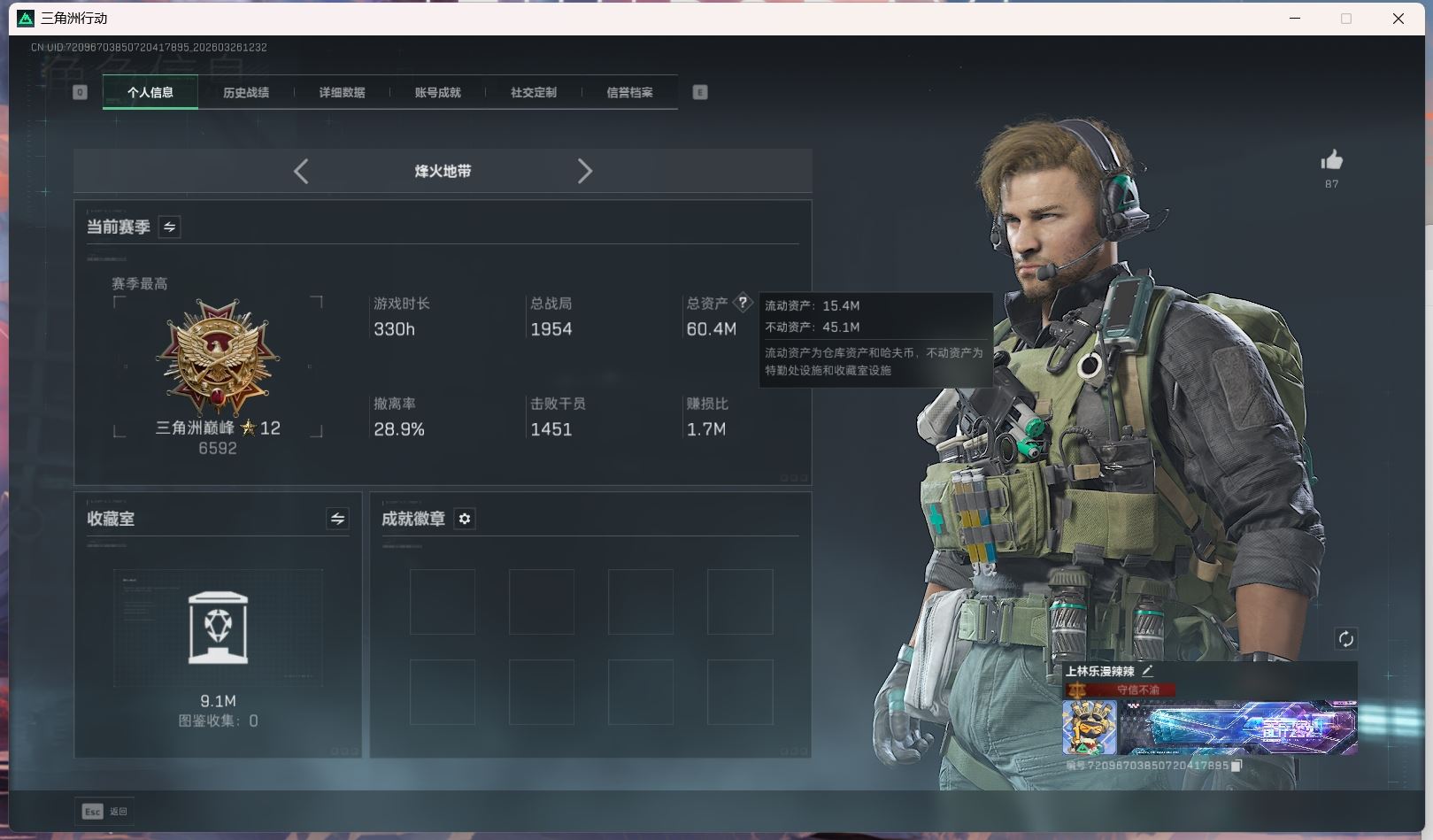Click the thumbs-up like icon
This screenshot has width=1433, height=840.
1331,160
